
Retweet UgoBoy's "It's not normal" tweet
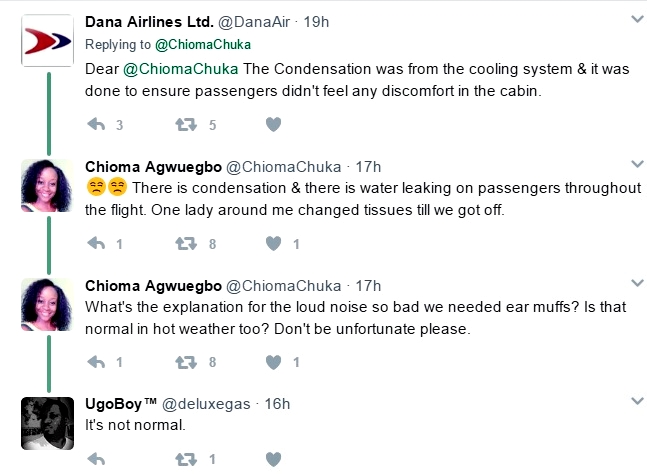coord(186,459)
